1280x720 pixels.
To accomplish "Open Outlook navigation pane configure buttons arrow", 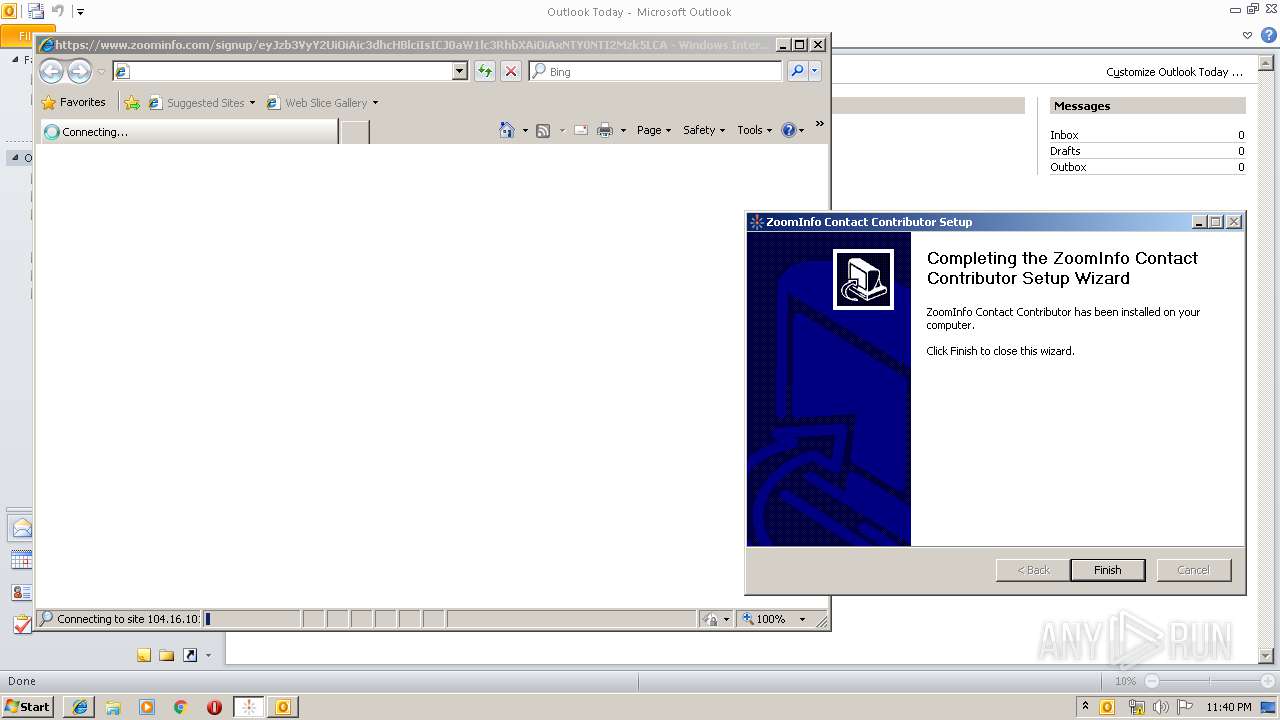I will [208, 655].
